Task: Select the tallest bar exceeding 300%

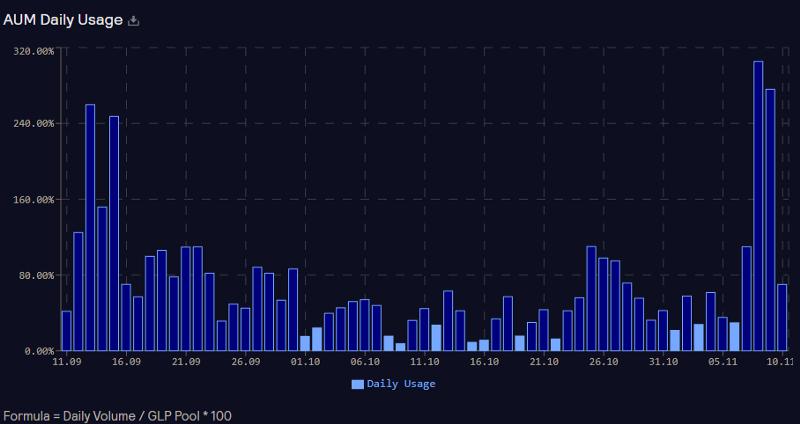Action: [x=758, y=205]
